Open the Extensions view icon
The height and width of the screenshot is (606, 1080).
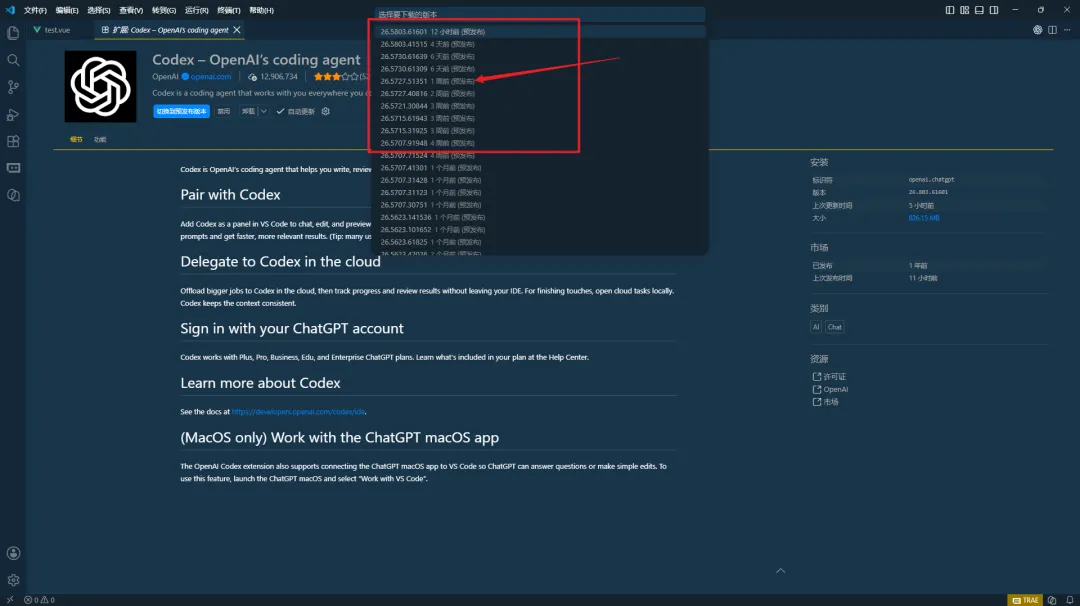[13, 141]
